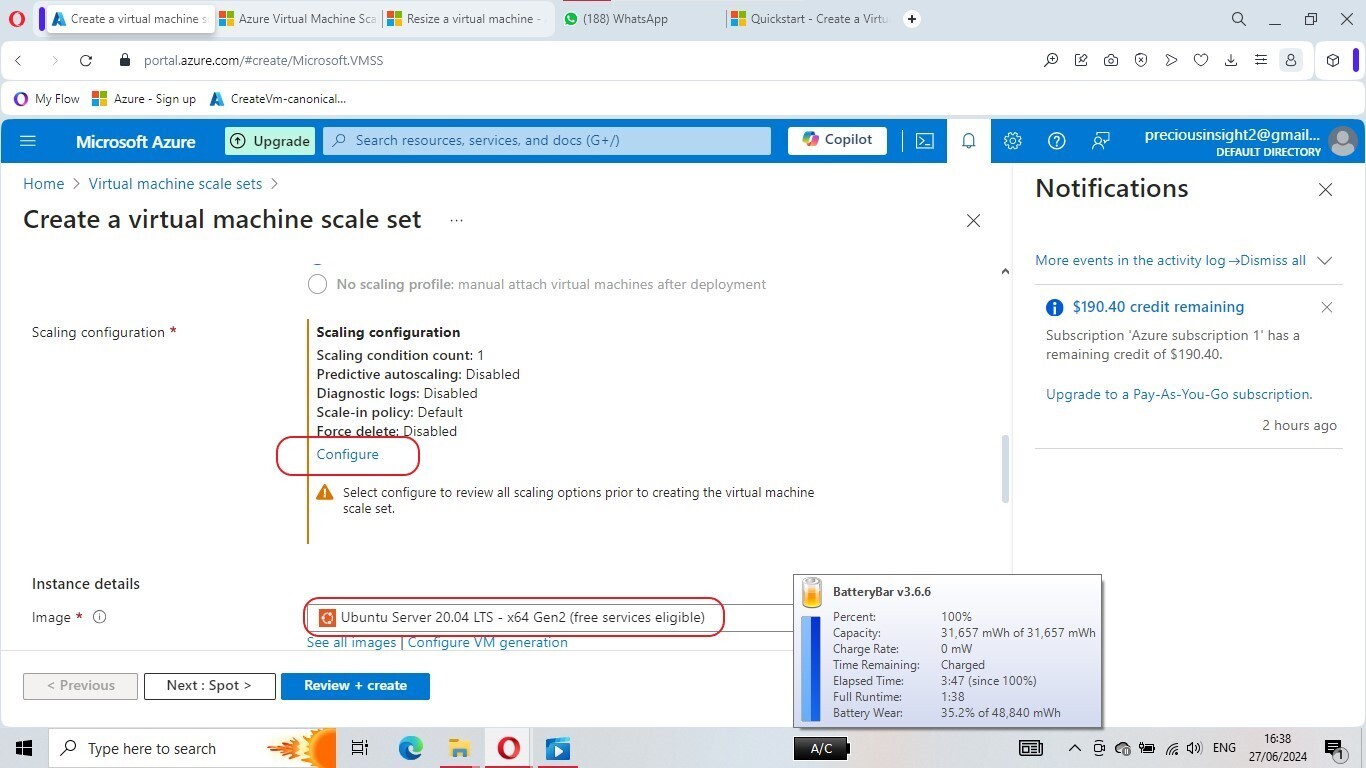Click the Windows taskbar search box
The width and height of the screenshot is (1366, 768).
pos(192,748)
